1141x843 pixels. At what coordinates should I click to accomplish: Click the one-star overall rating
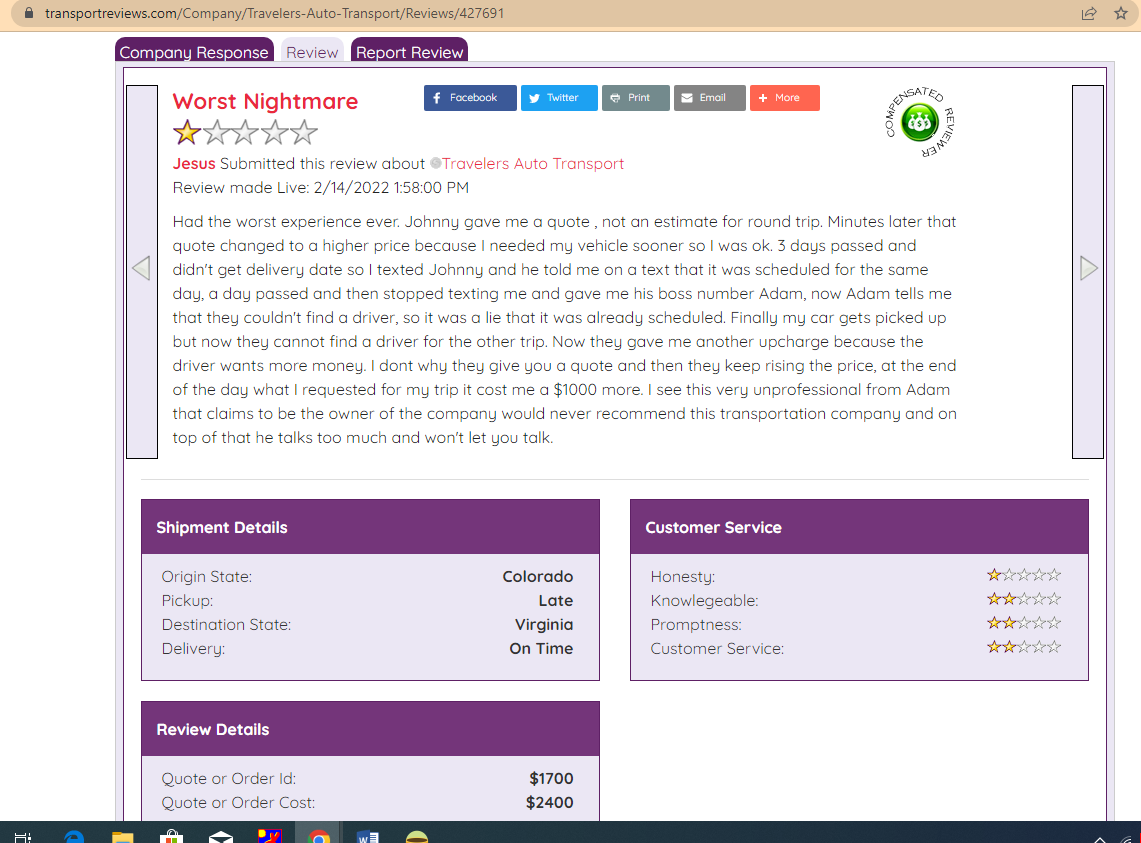[x=245, y=132]
